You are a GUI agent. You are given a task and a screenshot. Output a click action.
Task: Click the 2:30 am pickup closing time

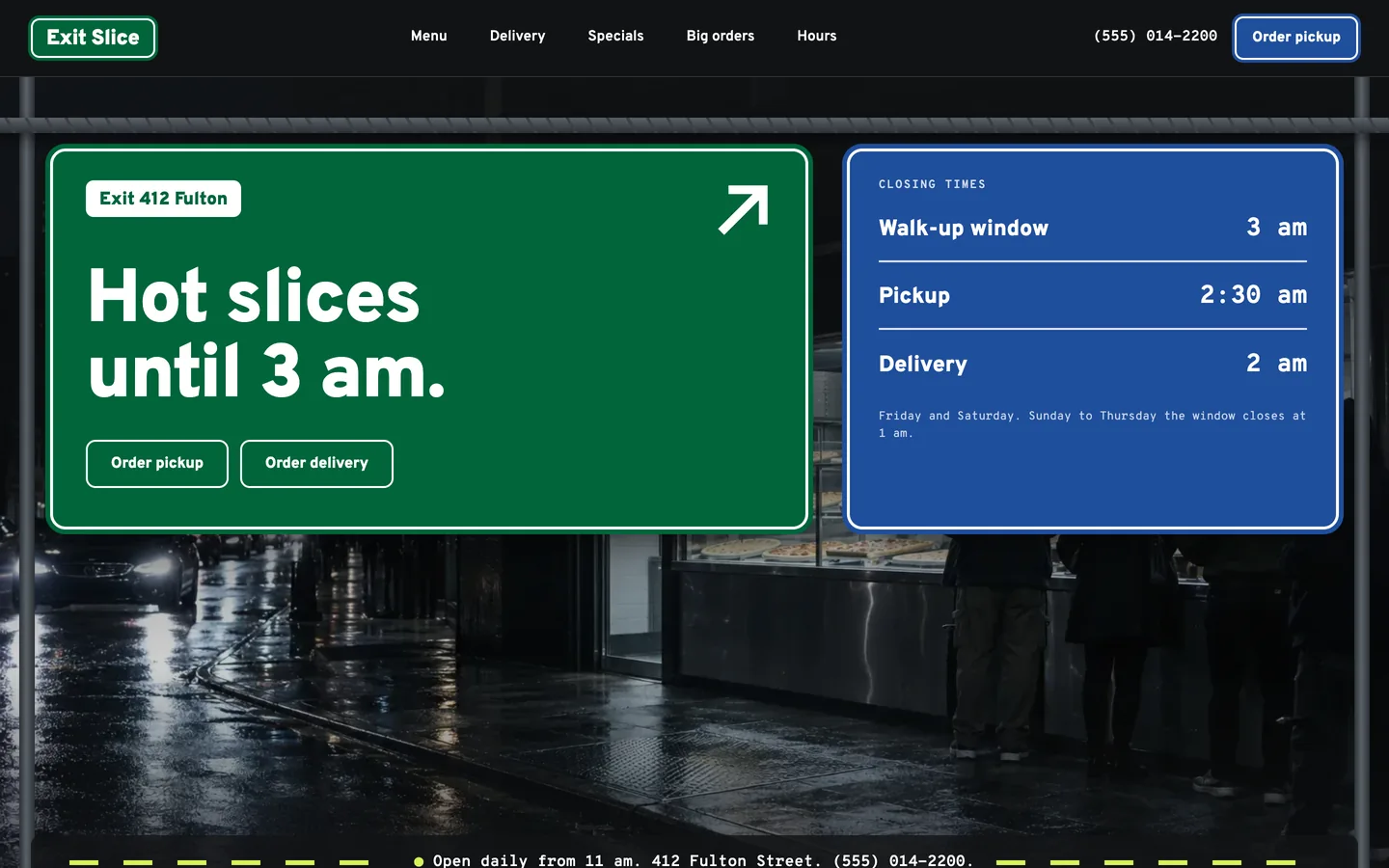pos(1253,295)
